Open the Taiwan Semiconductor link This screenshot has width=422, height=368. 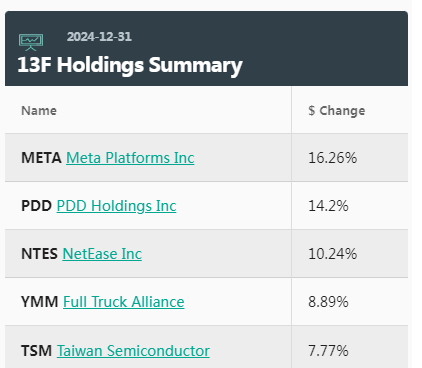coord(133,351)
